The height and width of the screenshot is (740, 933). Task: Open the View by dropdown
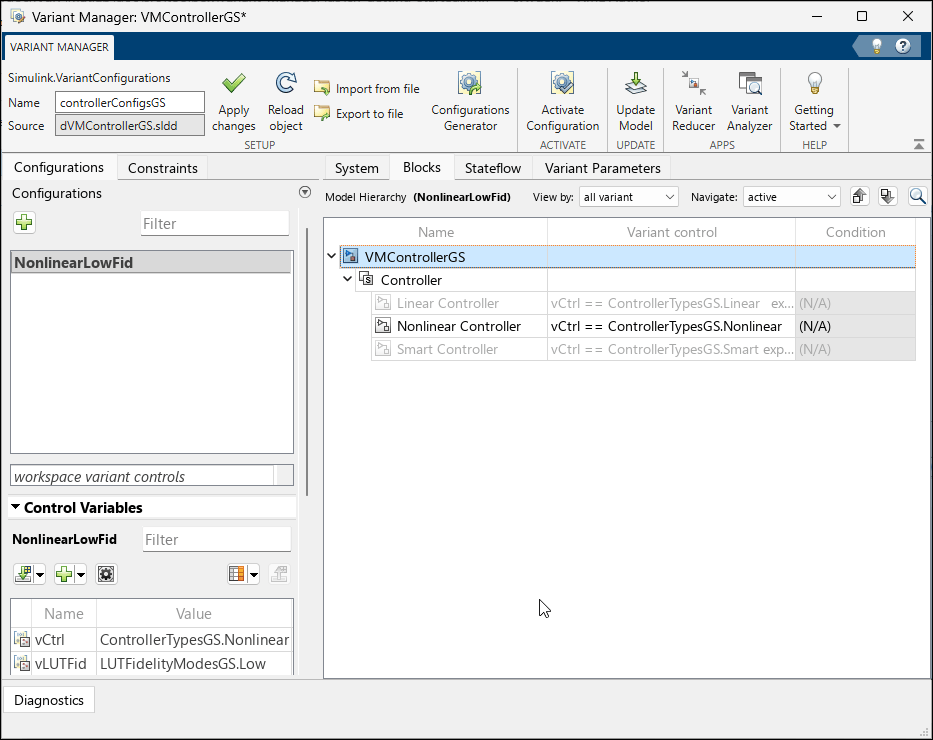pyautogui.click(x=628, y=197)
